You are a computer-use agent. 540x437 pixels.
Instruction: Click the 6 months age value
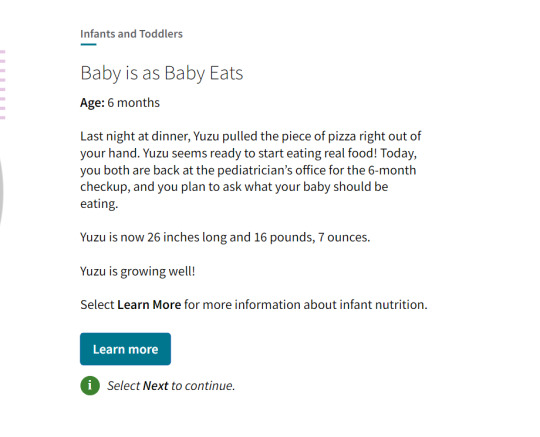[134, 103]
